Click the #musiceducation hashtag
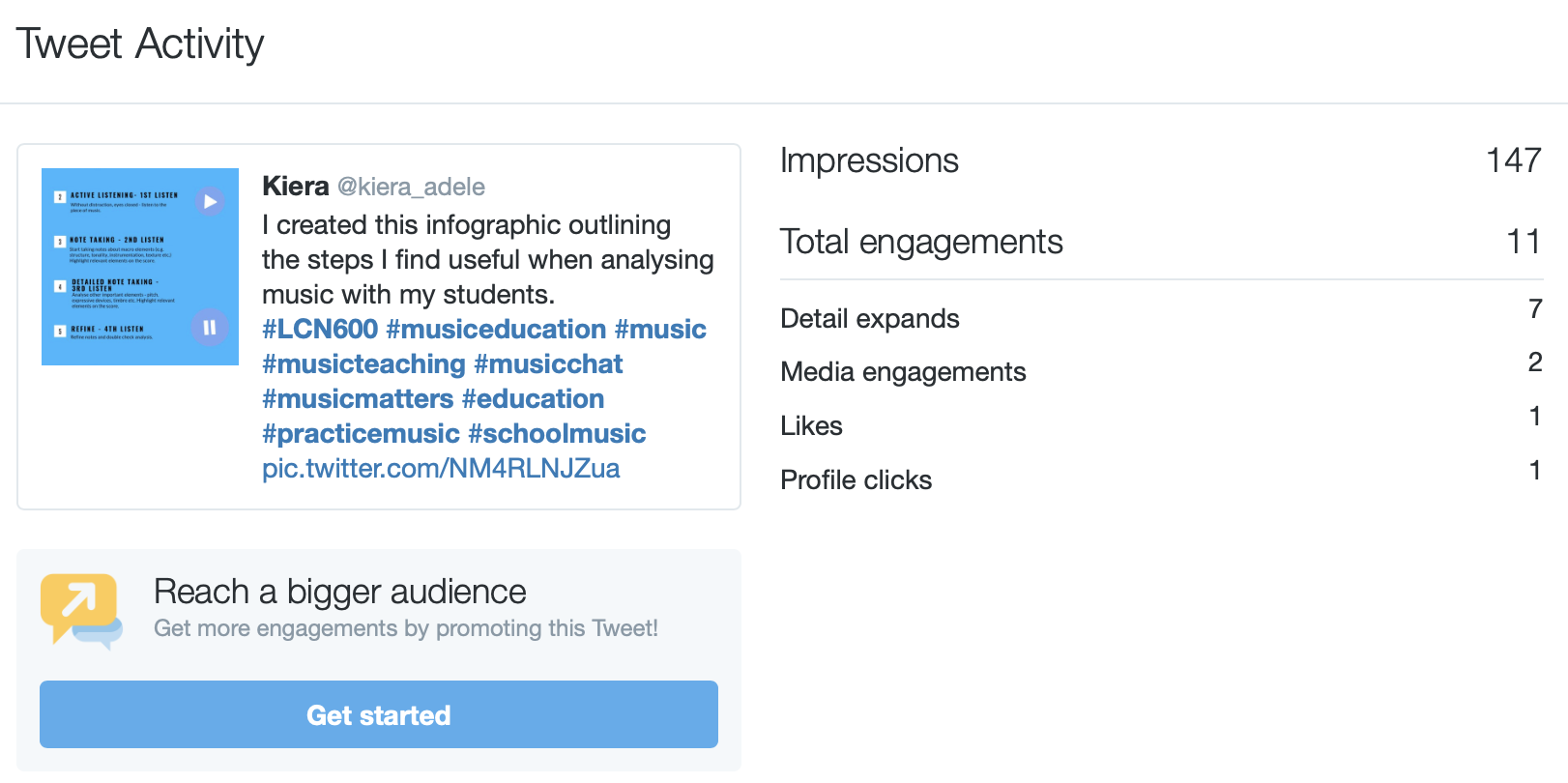This screenshot has width=1568, height=783. pos(496,330)
